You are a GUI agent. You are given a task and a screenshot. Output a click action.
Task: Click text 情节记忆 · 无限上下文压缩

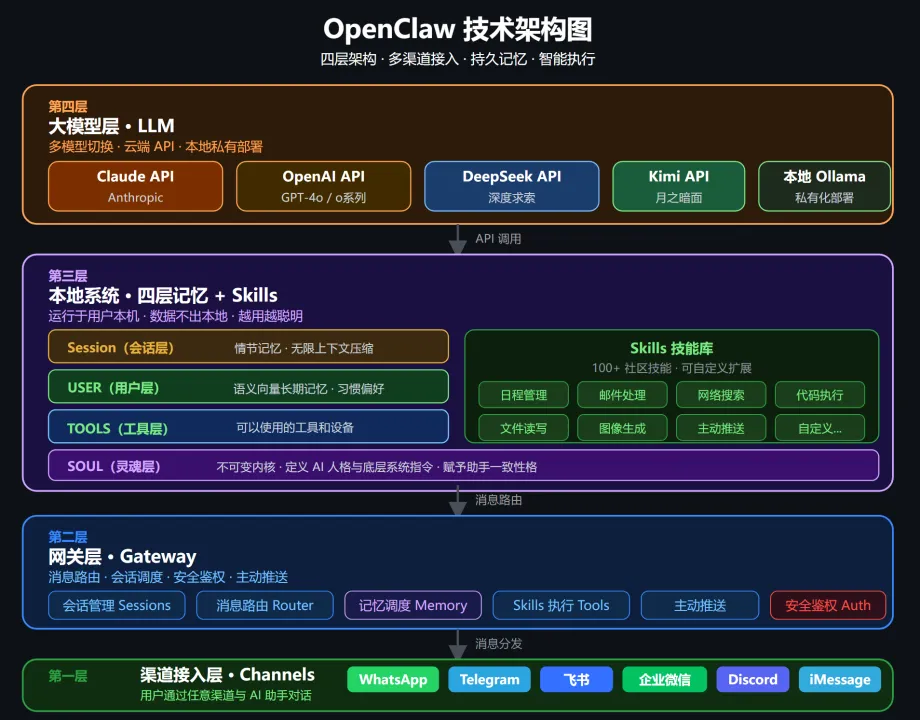pyautogui.click(x=304, y=348)
